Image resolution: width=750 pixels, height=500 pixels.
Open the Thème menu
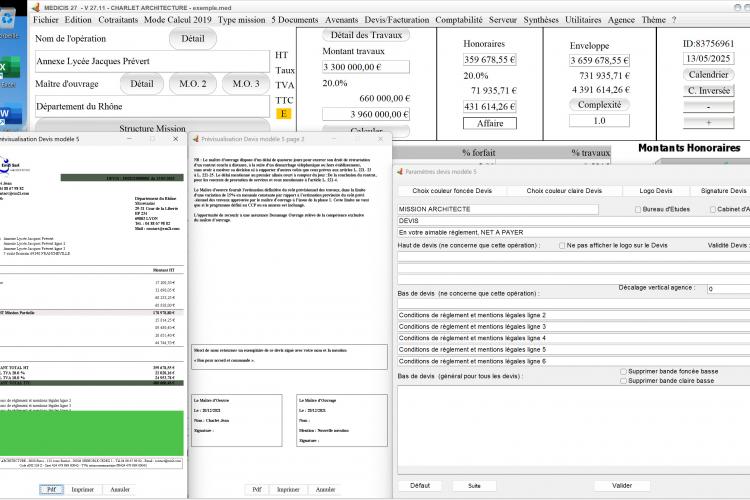pyautogui.click(x=653, y=20)
